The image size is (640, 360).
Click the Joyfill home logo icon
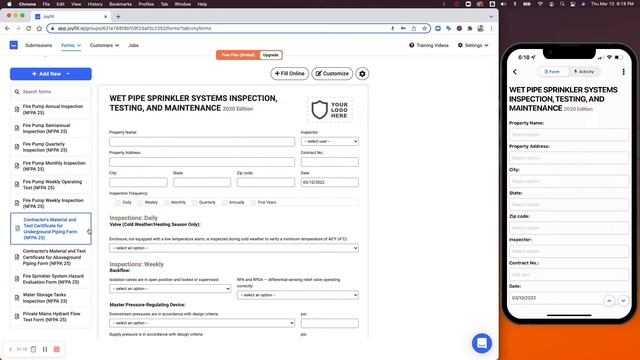[13, 45]
